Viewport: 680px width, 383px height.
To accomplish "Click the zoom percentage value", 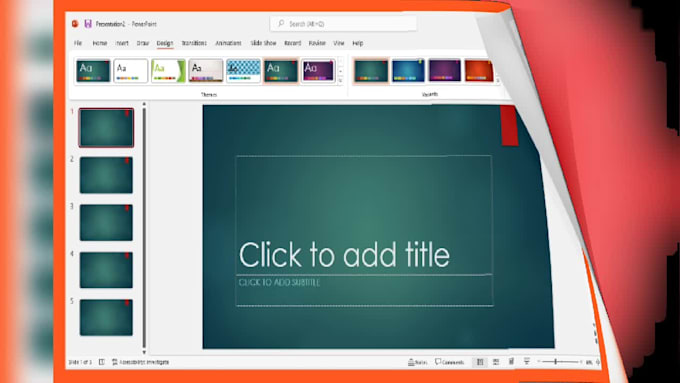I will 589,362.
